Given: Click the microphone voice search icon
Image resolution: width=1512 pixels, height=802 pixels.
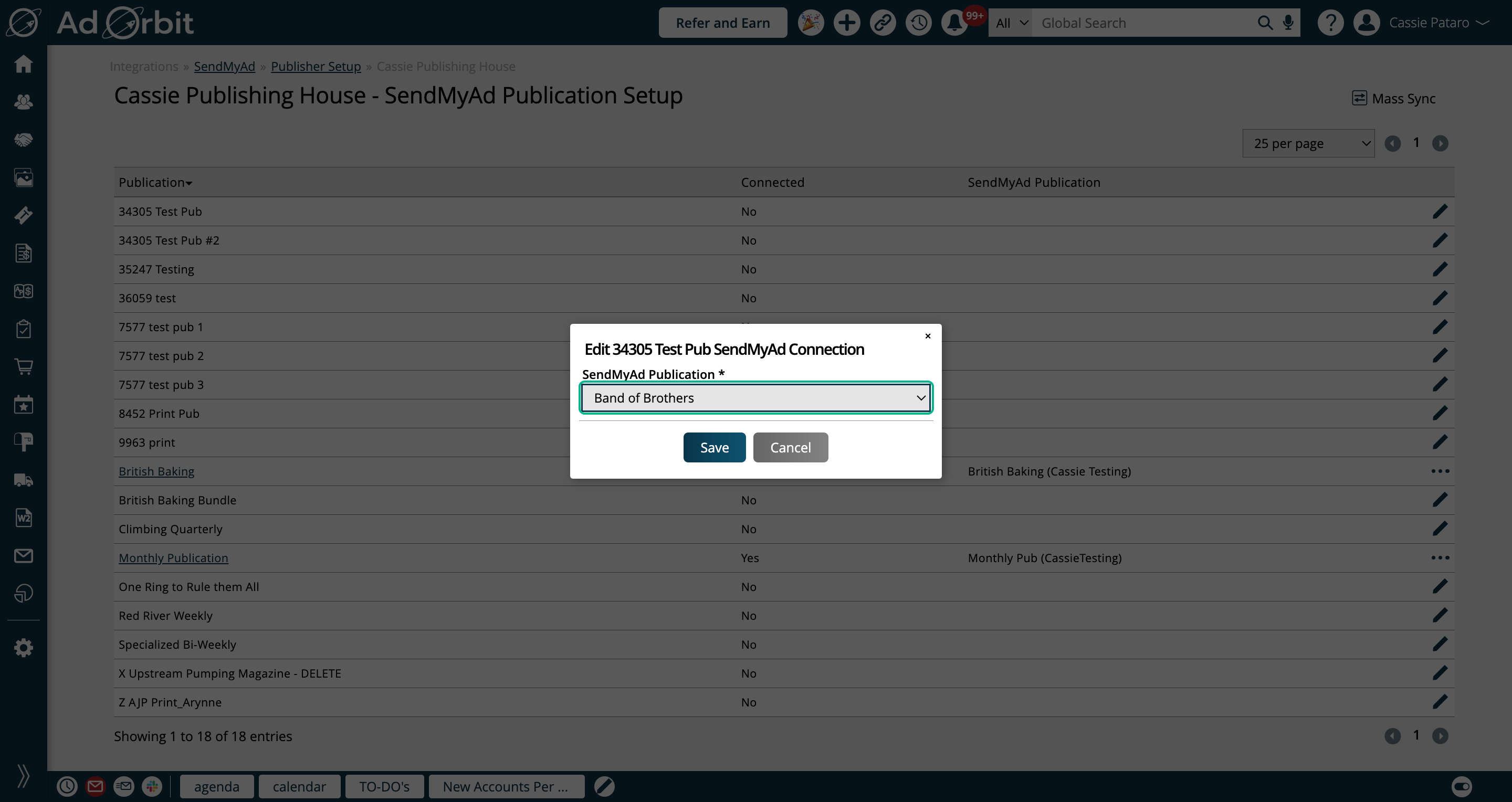Looking at the screenshot, I should tap(1288, 23).
